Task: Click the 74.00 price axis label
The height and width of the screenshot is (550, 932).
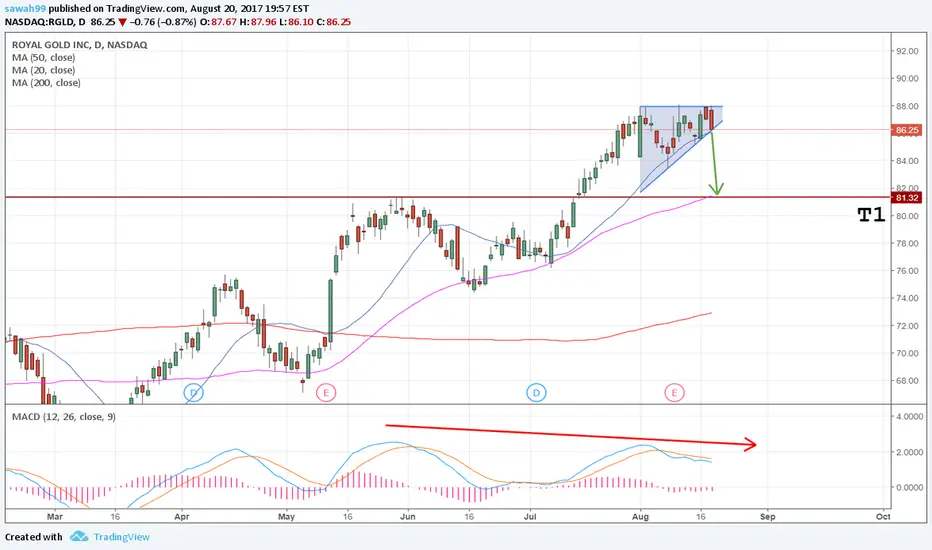Action: click(908, 298)
